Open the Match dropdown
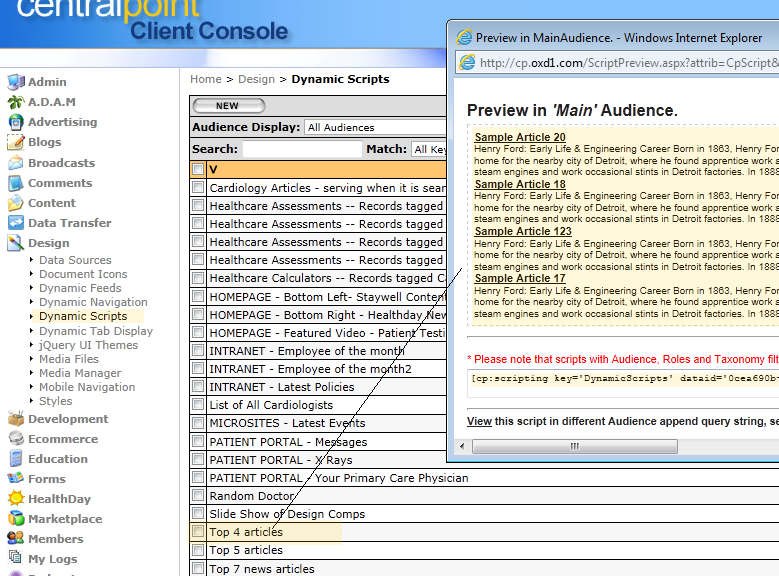The width and height of the screenshot is (779, 576). (x=430, y=149)
